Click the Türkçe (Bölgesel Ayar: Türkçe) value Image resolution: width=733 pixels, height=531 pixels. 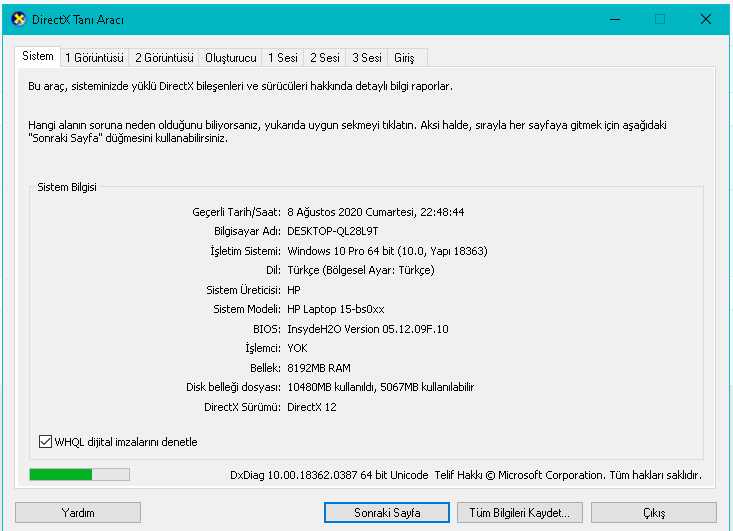pos(361,270)
